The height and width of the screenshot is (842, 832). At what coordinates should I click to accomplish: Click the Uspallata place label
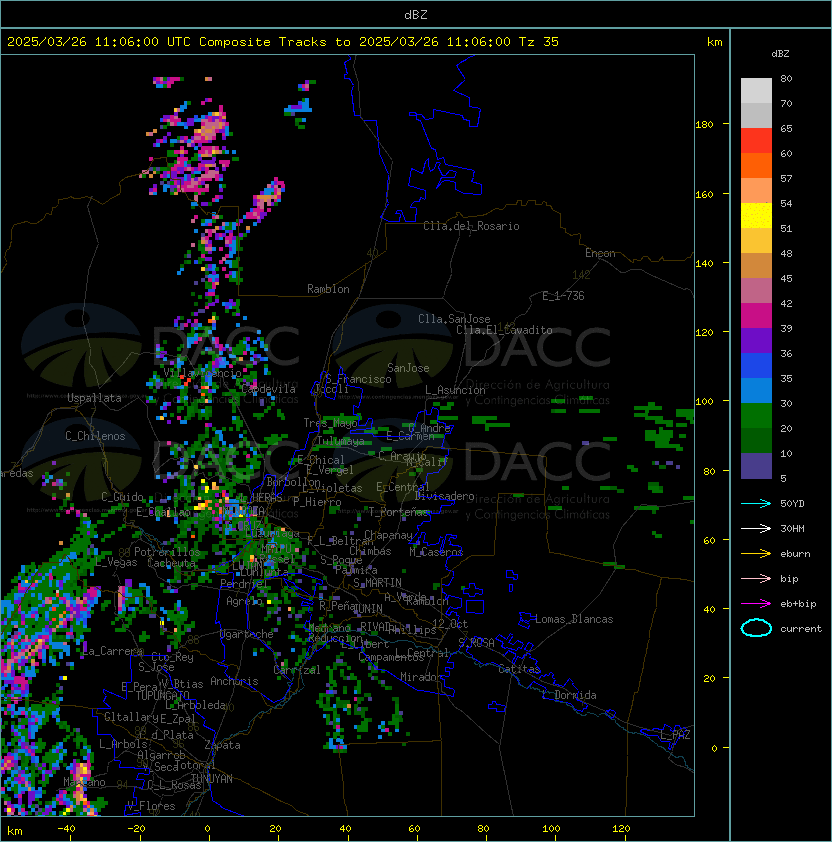click(94, 398)
